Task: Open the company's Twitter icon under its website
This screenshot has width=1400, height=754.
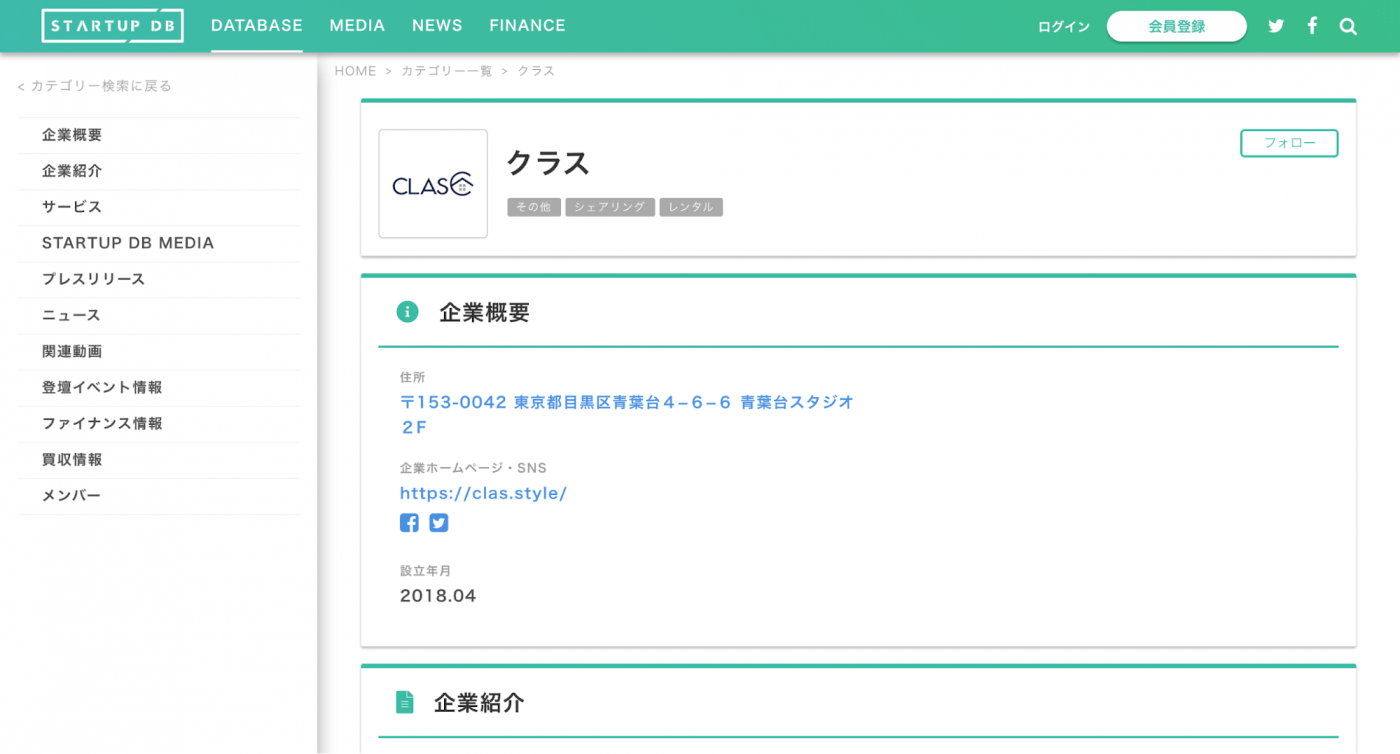Action: [x=438, y=522]
